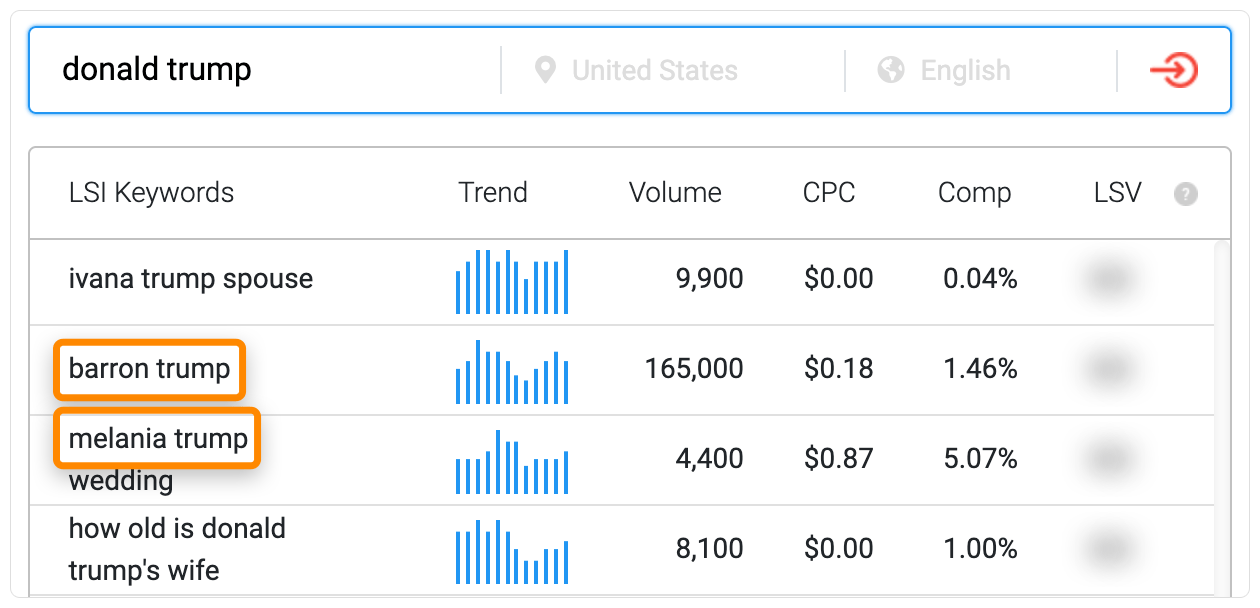Click the globe language icon
Image resolution: width=1260 pixels, height=608 pixels.
click(890, 71)
